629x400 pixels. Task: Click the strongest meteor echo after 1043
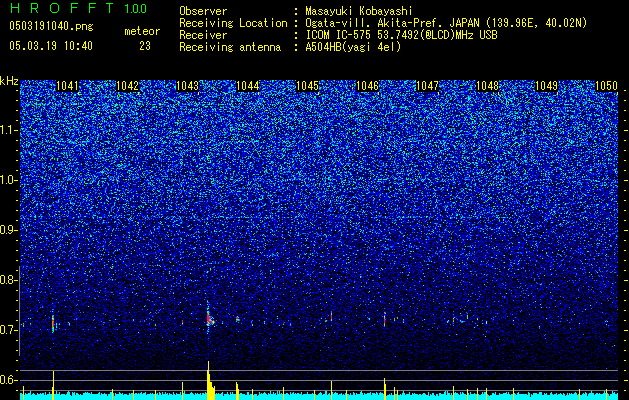pyautogui.click(x=209, y=317)
